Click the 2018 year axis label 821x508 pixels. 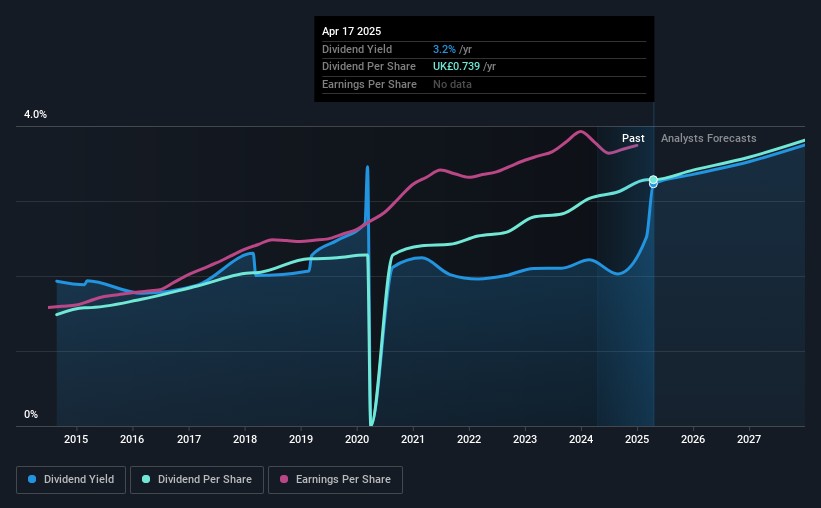[x=245, y=439]
